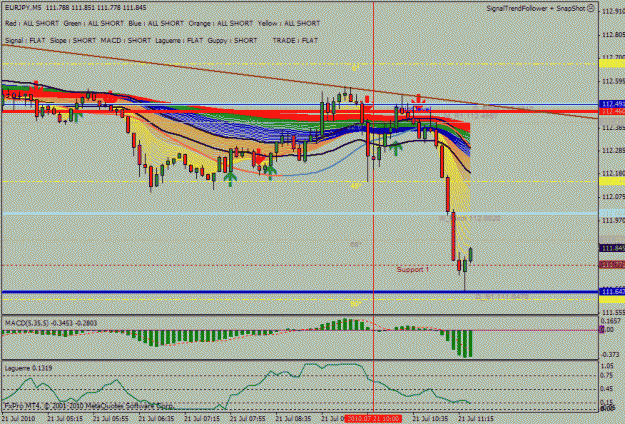Select the dark 111.845 current price label
The width and height of the screenshot is (625, 424).
pos(613,248)
